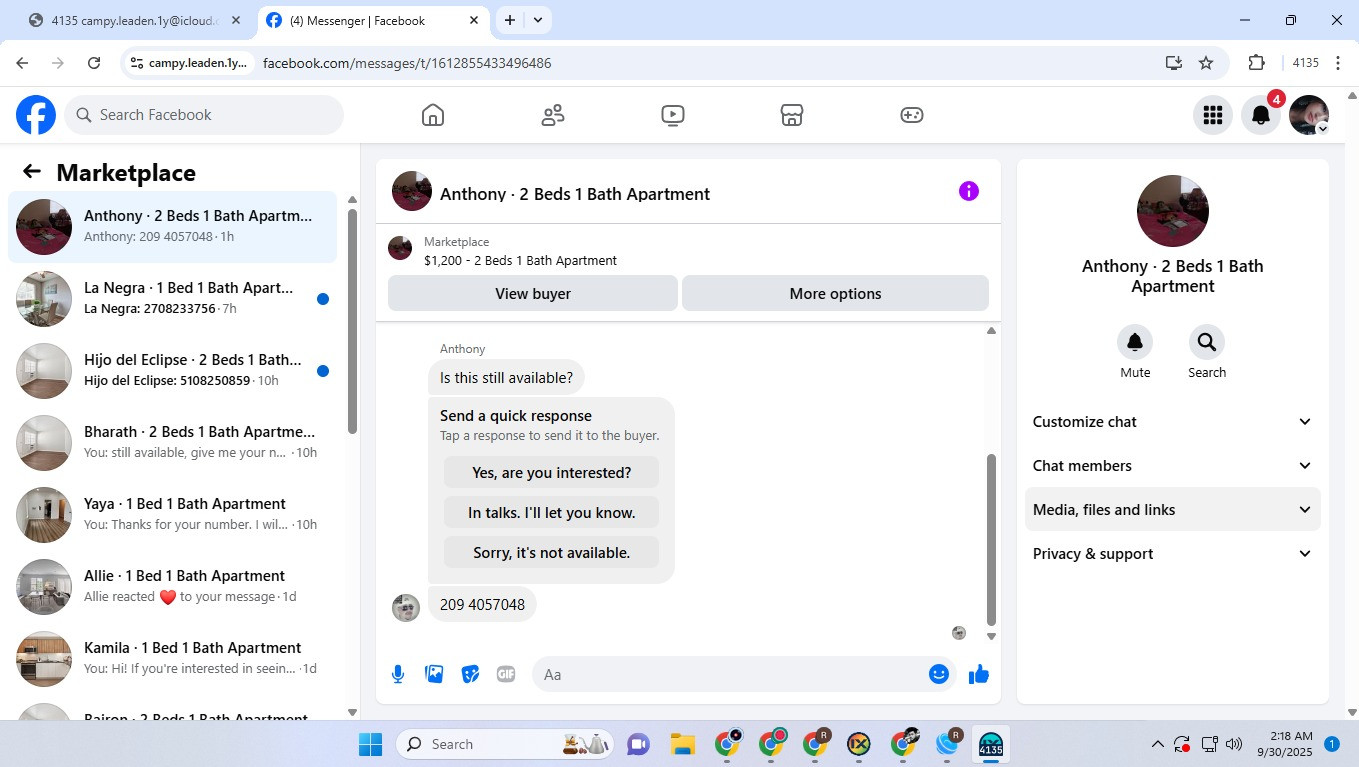The image size is (1359, 767).
Task: Expand the Privacy & support section
Action: (1173, 554)
